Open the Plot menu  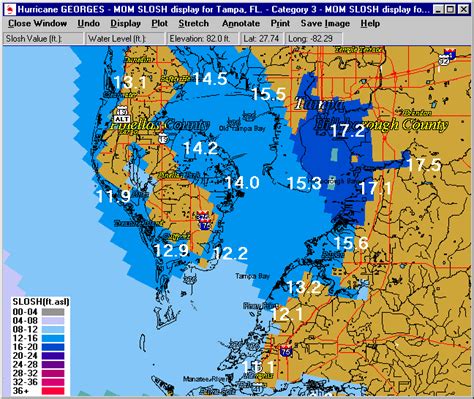159,23
